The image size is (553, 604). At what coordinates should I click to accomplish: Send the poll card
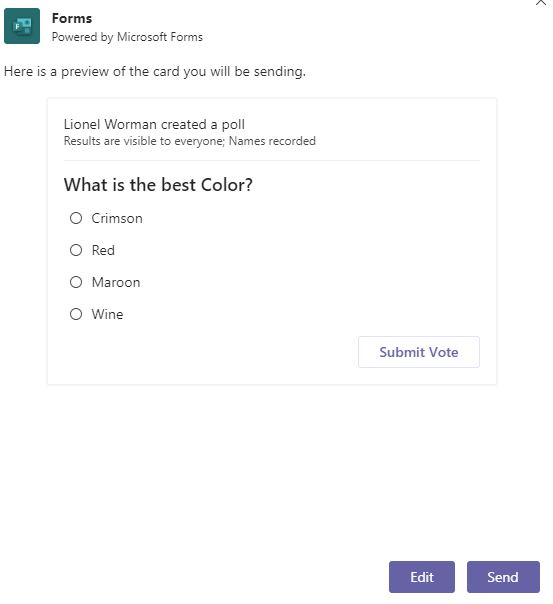click(503, 577)
